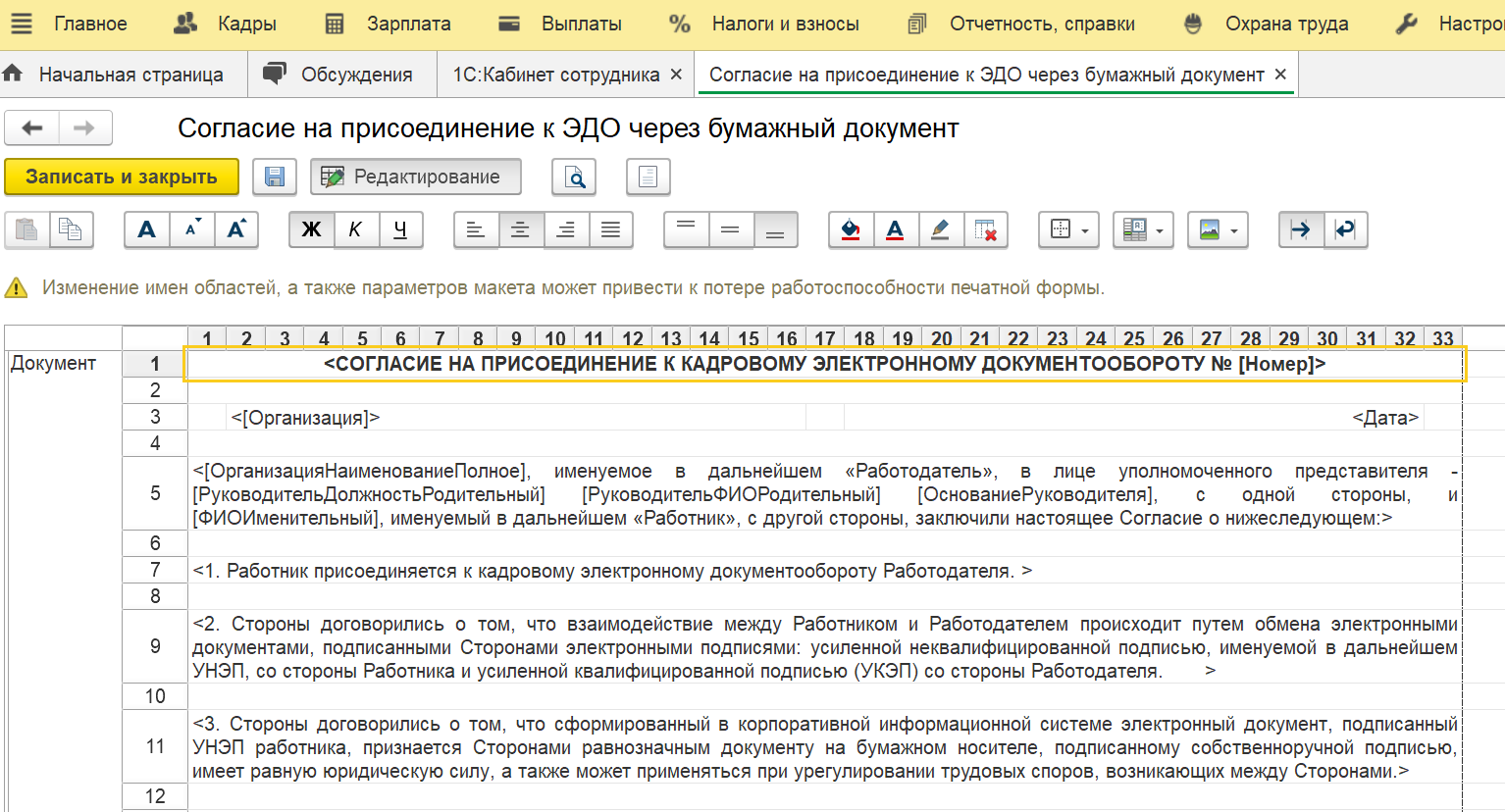The width and height of the screenshot is (1505, 812).
Task: Select column header 25
Action: click(1134, 338)
